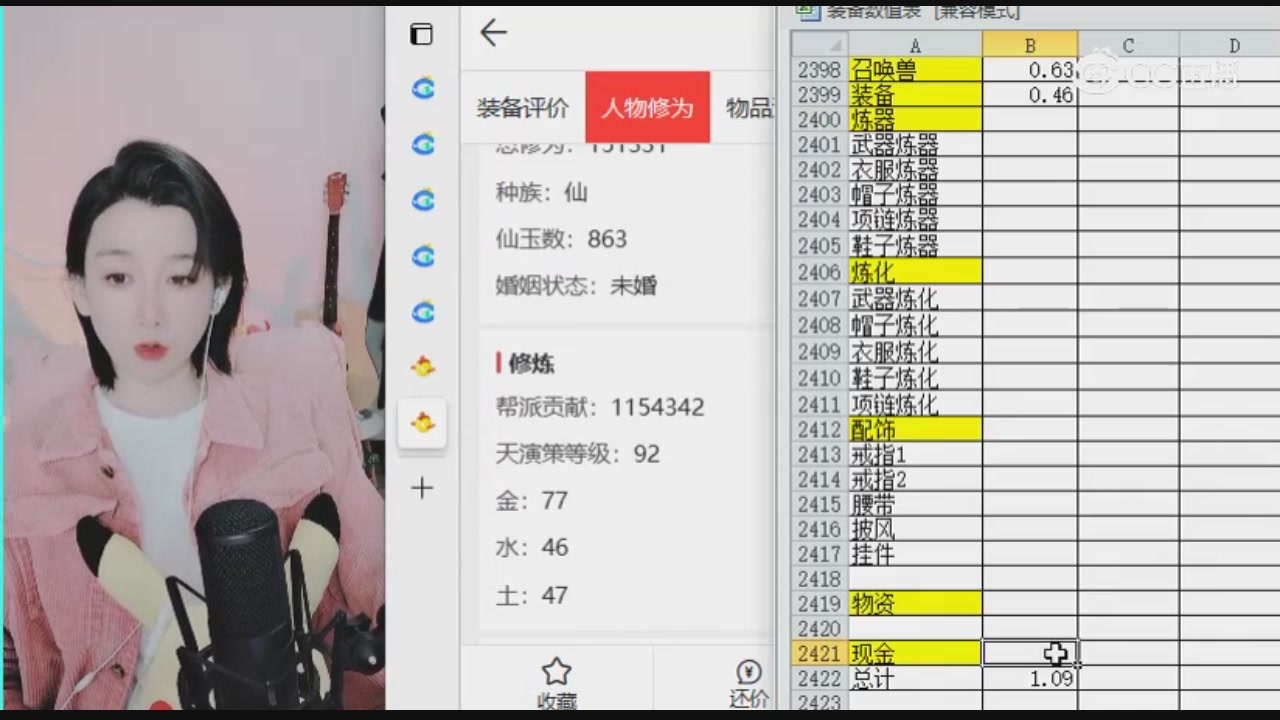Select the 衣服炼化 cell

(915, 352)
